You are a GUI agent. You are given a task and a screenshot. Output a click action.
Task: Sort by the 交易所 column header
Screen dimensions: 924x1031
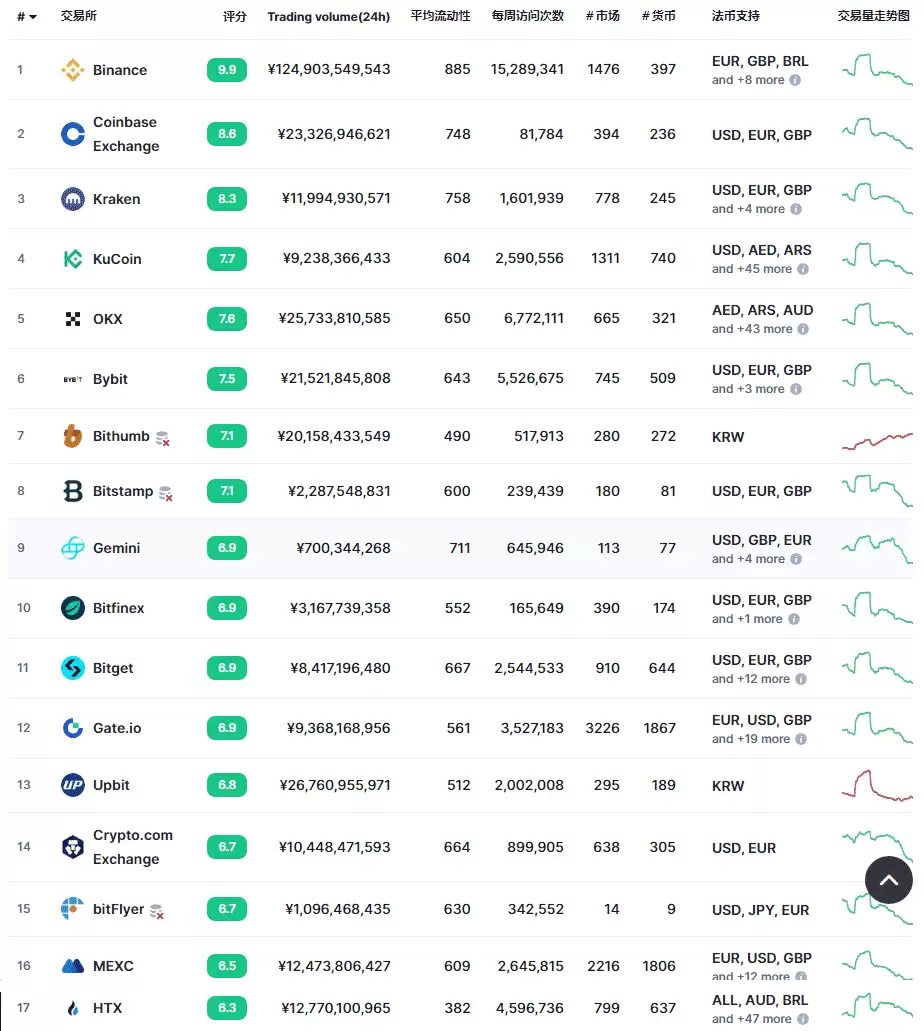tap(78, 16)
